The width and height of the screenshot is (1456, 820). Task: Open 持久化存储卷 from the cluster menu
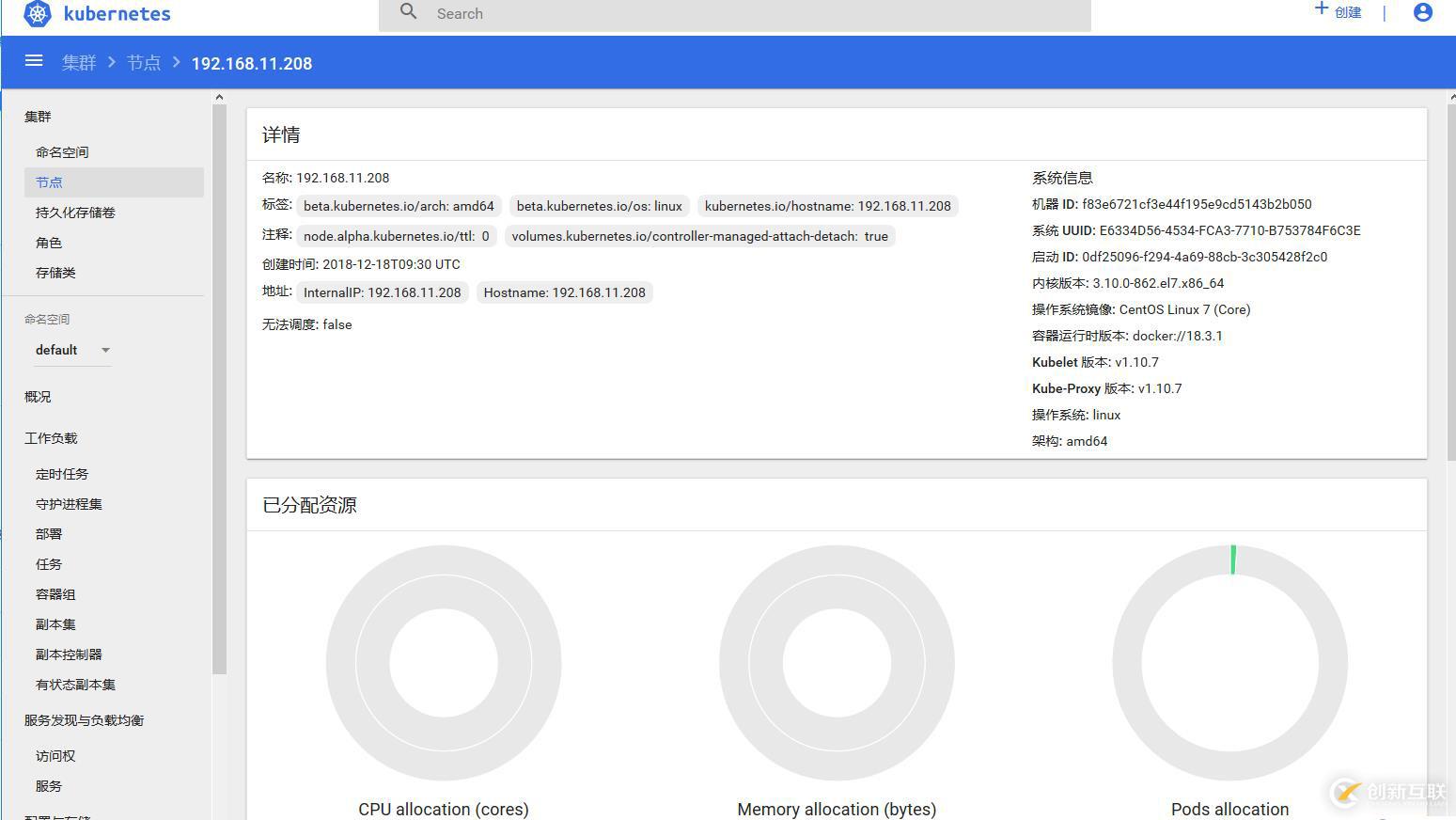point(74,212)
